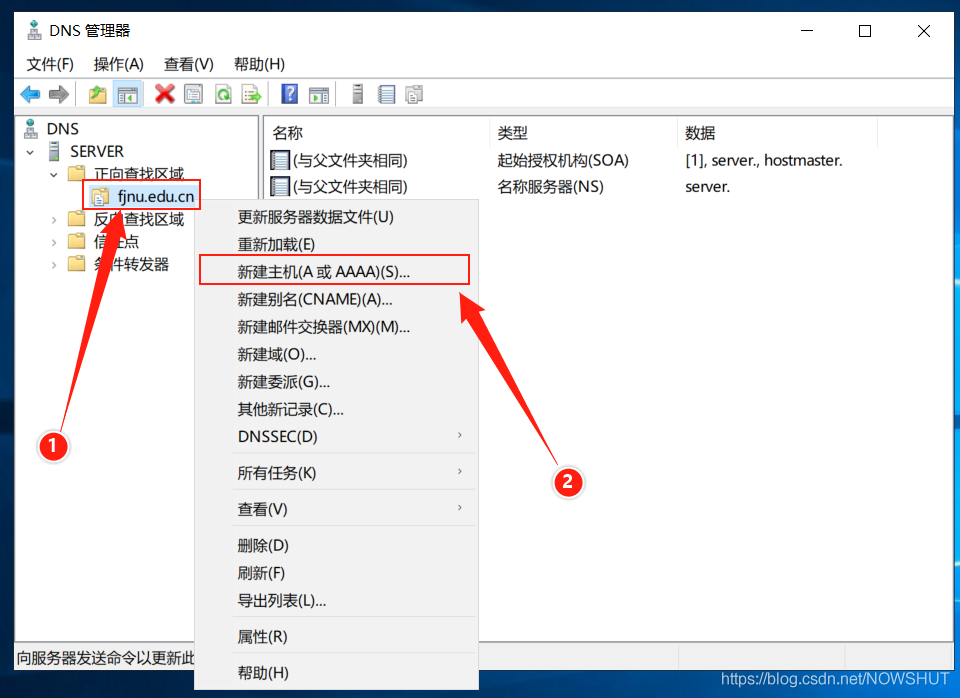Select the SERVER tree item label
This screenshot has height=698, width=960.
click(97, 151)
